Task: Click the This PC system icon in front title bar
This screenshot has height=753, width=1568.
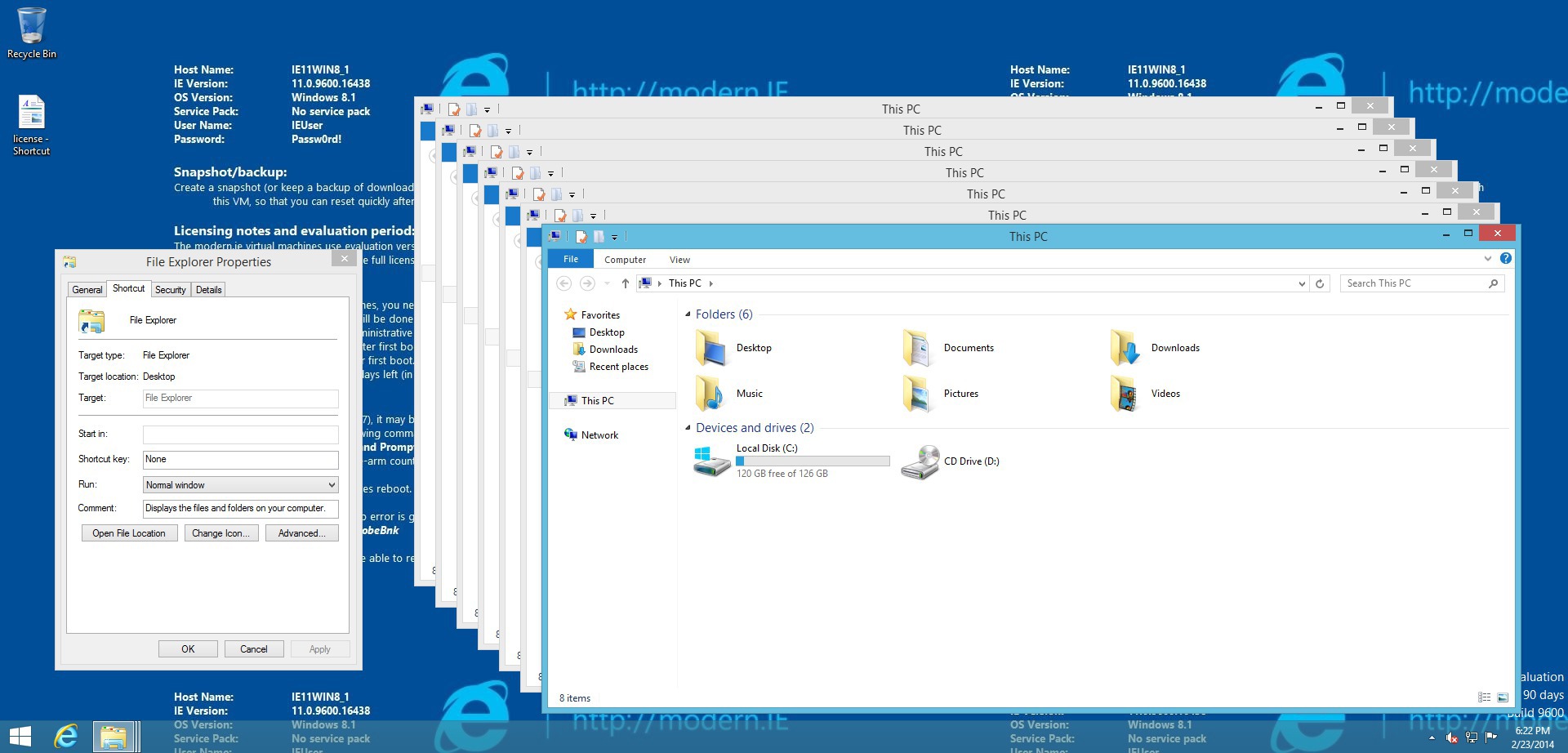Action: (555, 236)
